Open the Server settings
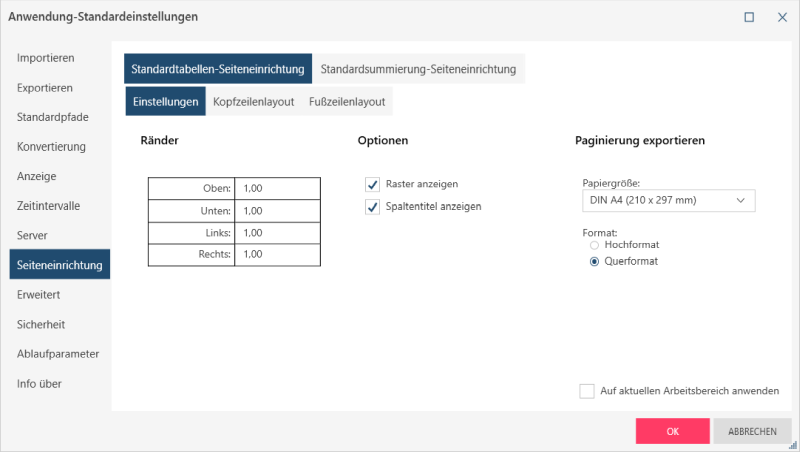The image size is (800, 452). pyautogui.click(x=32, y=236)
